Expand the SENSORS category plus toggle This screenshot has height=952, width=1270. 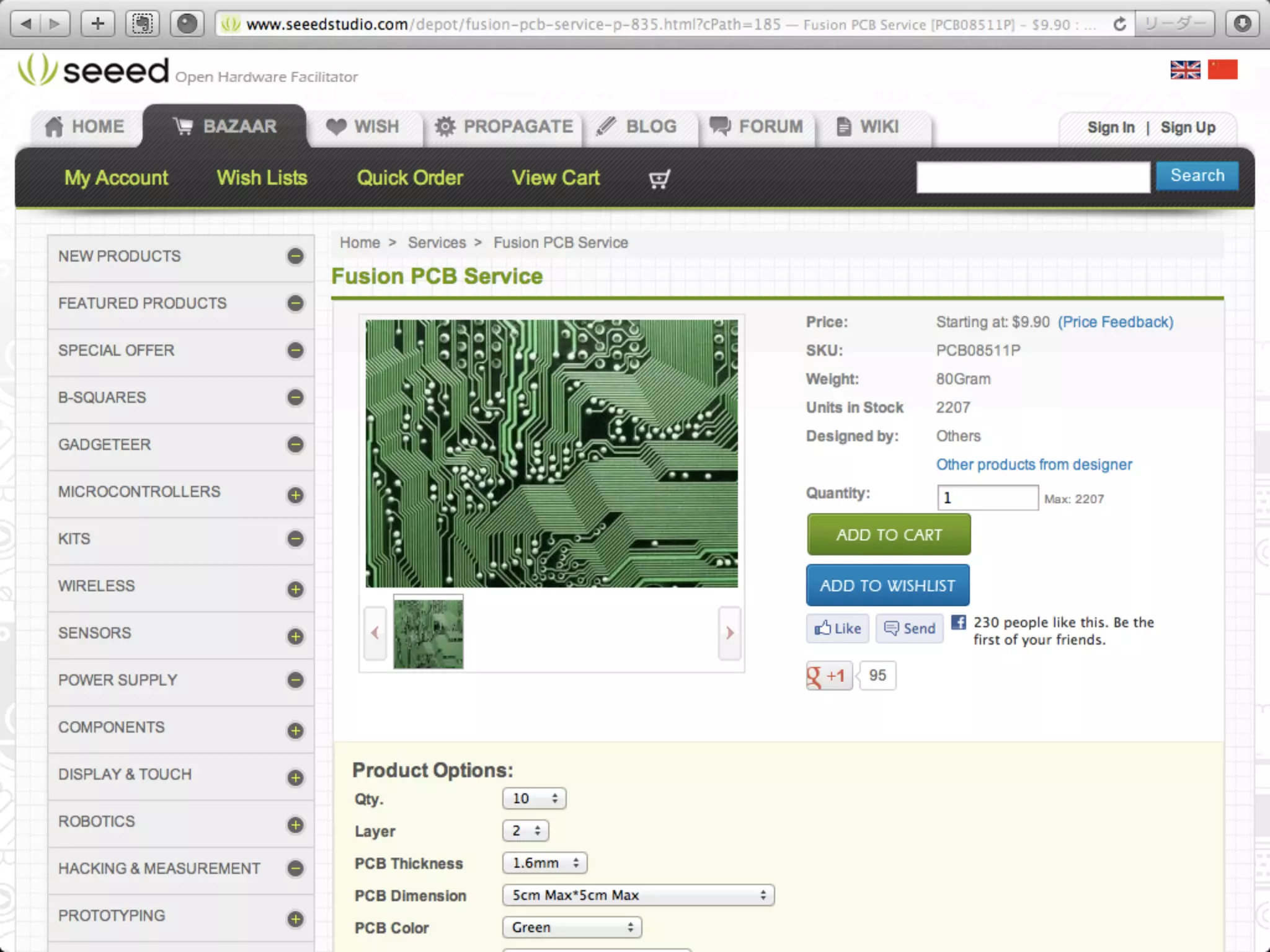tap(295, 637)
